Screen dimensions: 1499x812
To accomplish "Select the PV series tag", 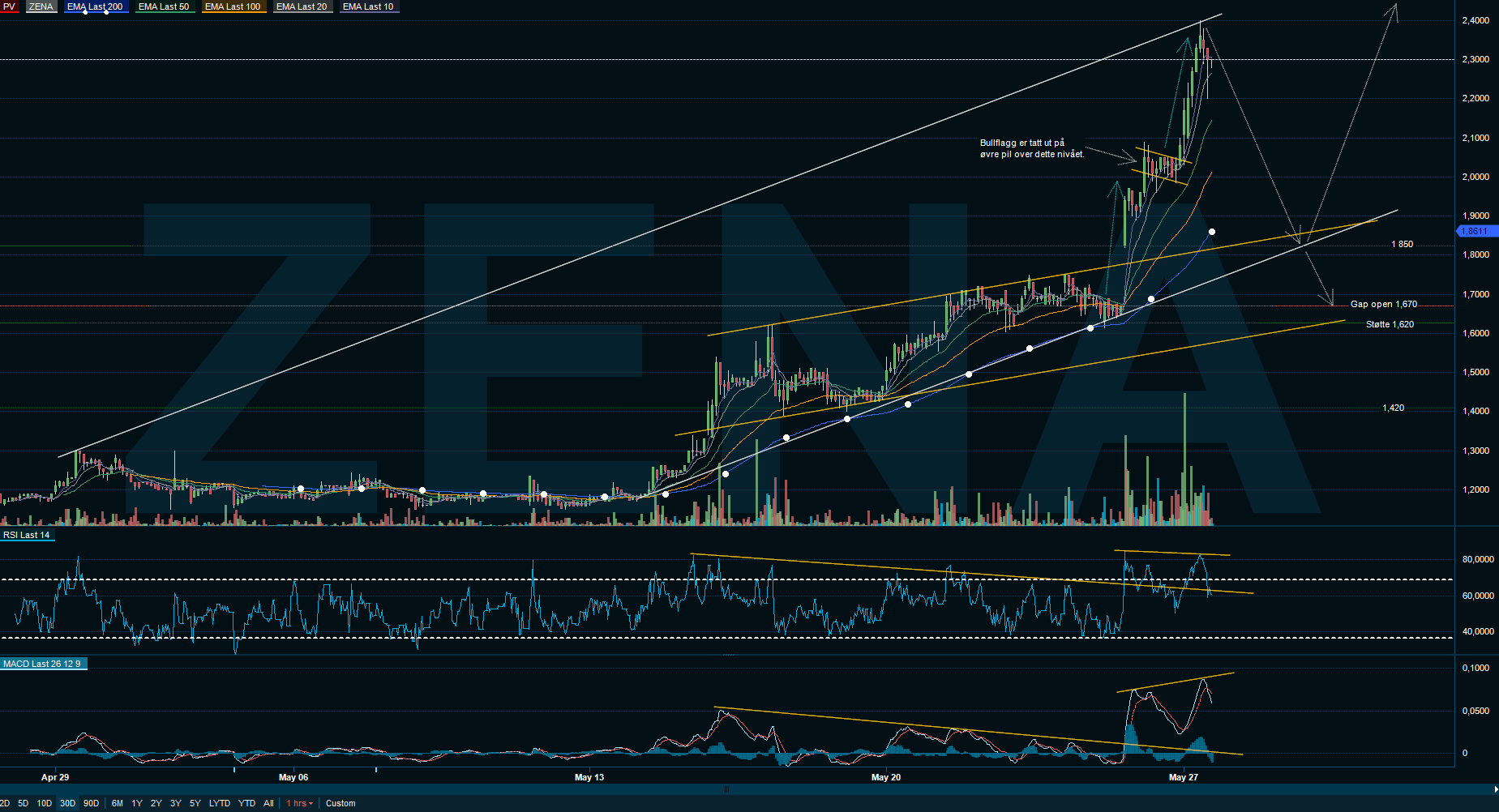I will 9,6.
